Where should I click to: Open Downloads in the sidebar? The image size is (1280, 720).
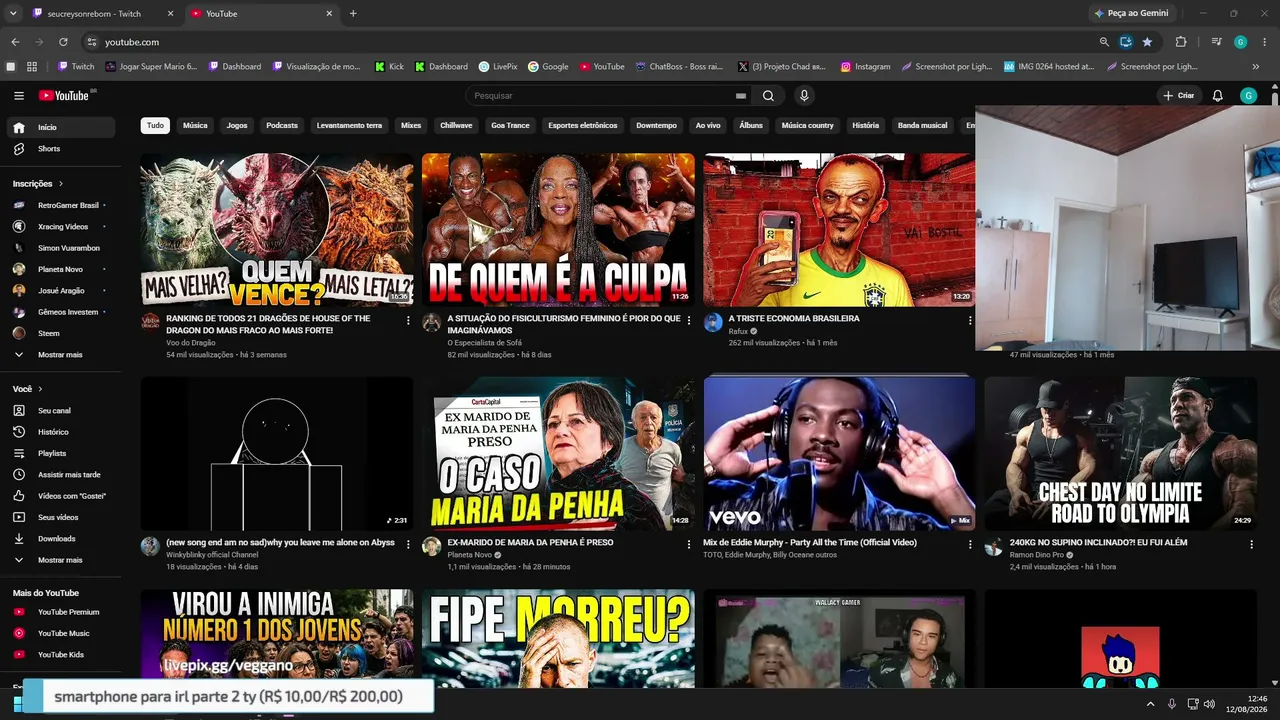tap(60, 539)
